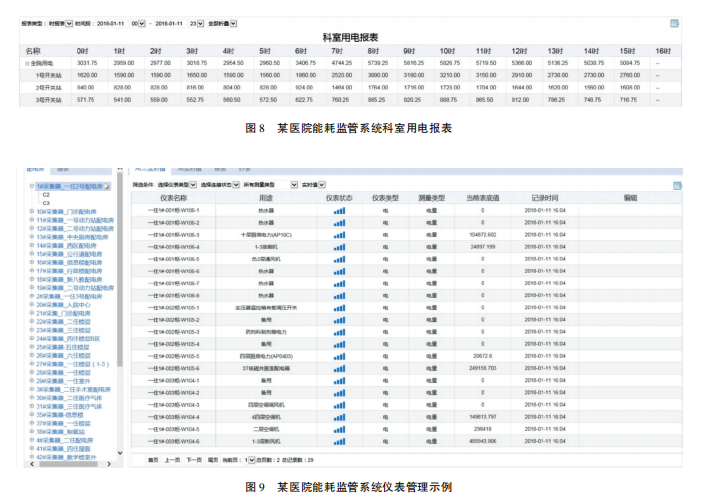
Task: Go to 下一页 in table pagination
Action: (193, 459)
